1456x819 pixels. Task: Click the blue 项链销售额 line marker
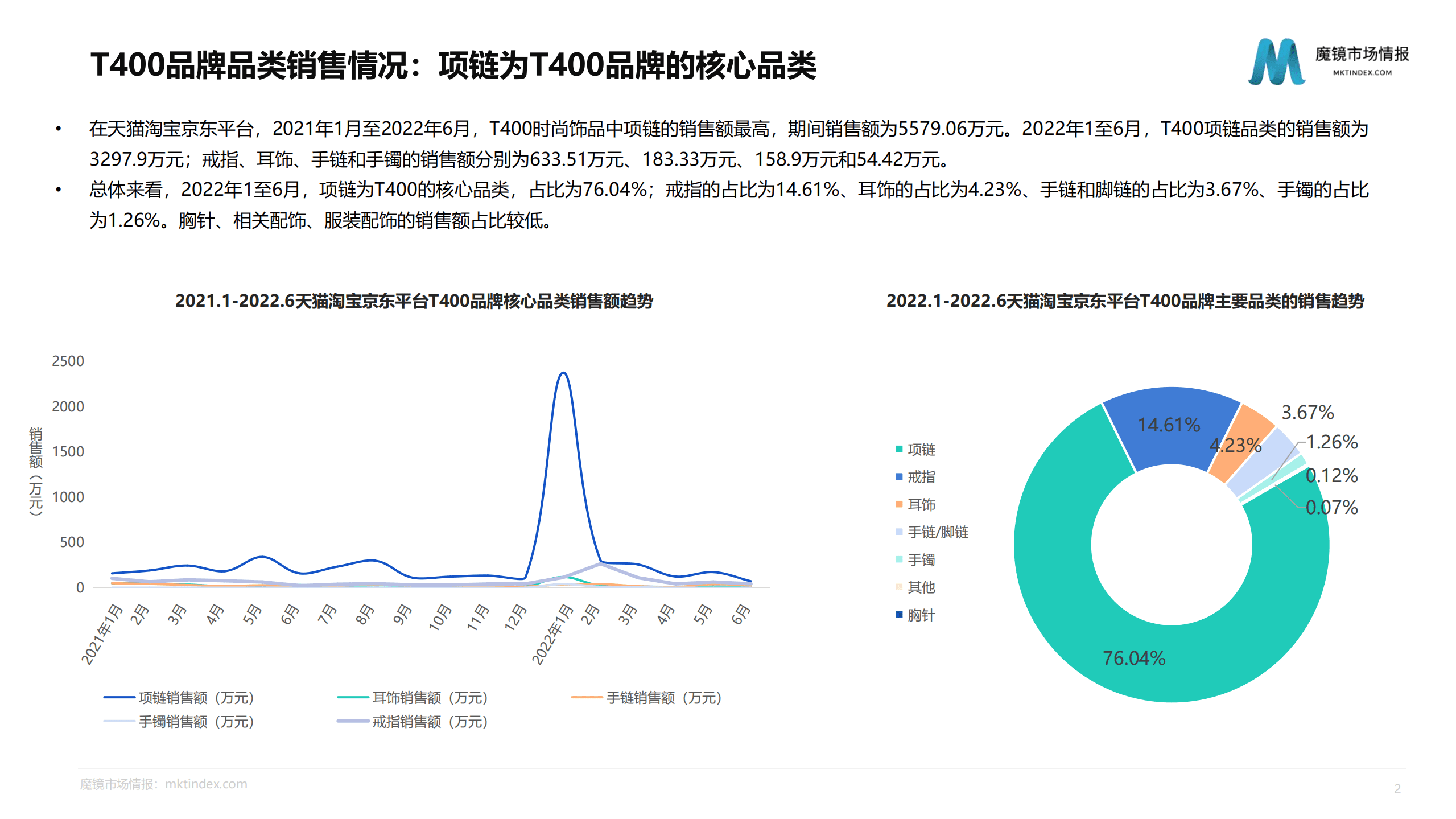point(119,698)
